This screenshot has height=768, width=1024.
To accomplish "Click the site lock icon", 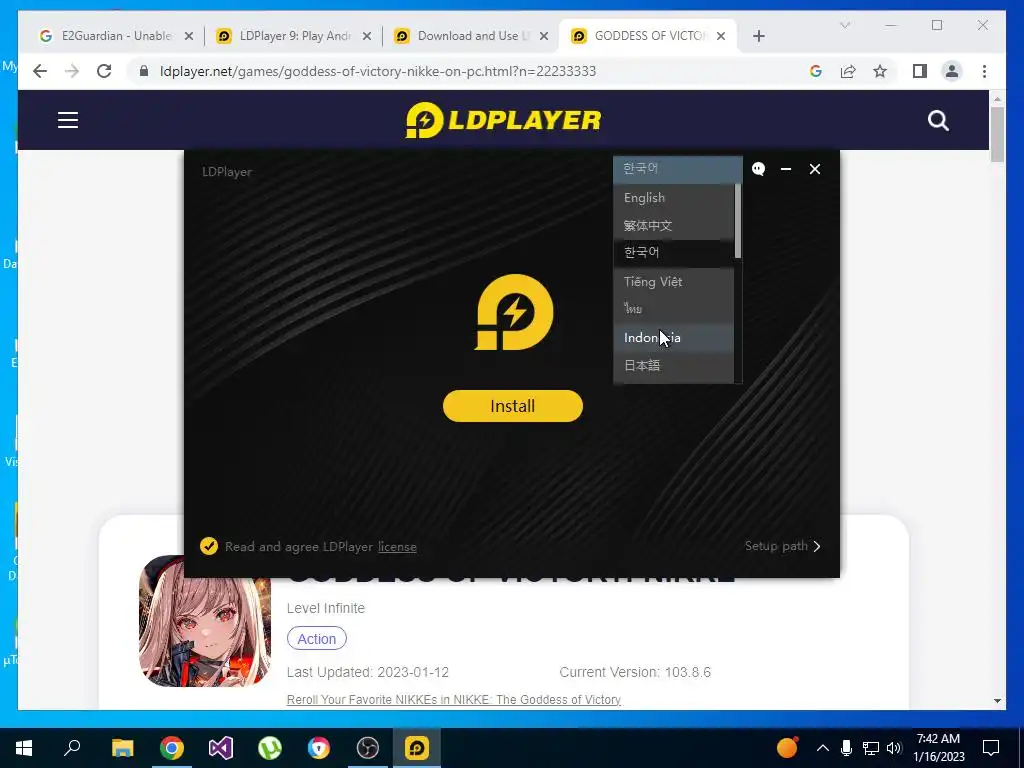I will tap(144, 71).
